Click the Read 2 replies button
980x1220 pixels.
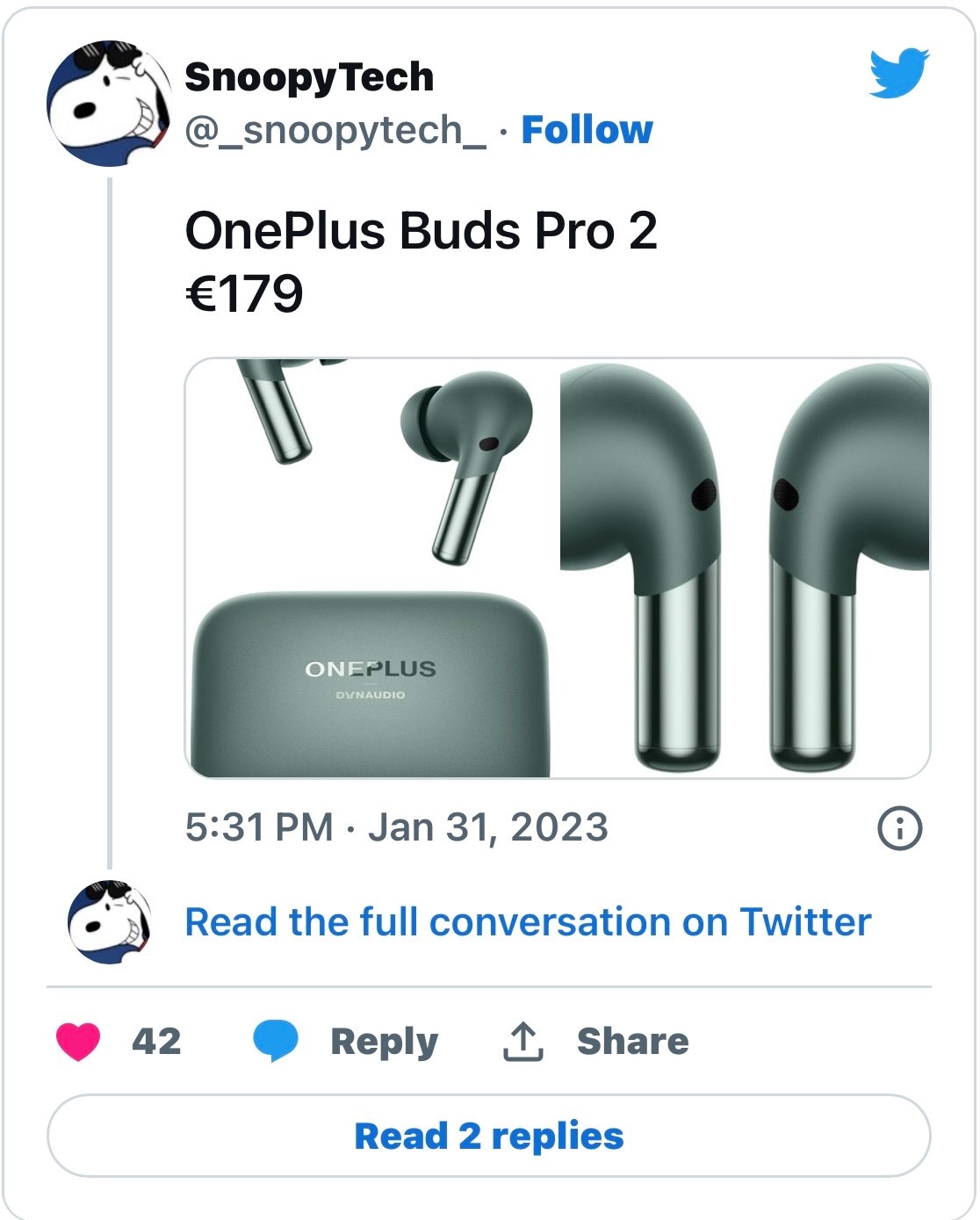coord(489,1136)
